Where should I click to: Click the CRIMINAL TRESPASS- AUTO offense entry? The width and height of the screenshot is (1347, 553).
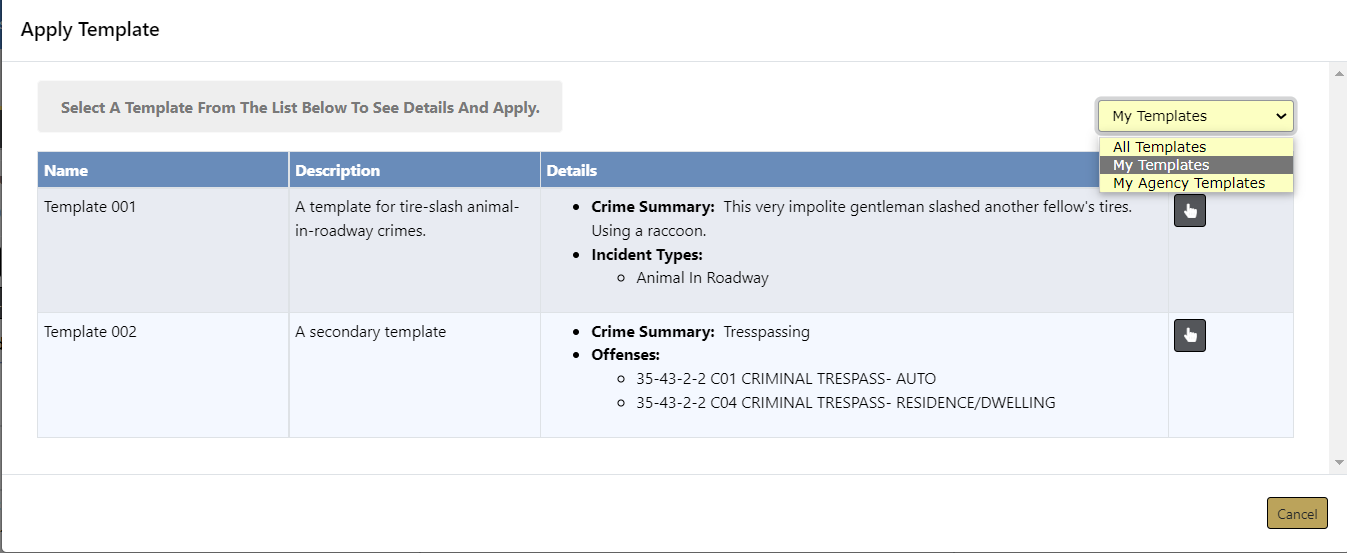(785, 379)
